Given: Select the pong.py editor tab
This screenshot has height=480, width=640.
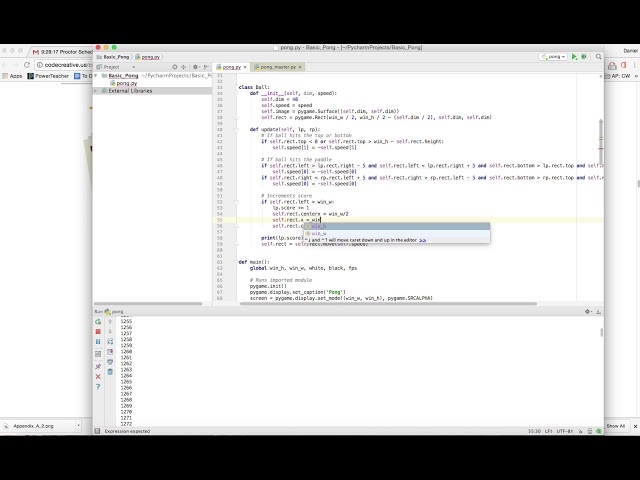Looking at the screenshot, I should (x=231, y=67).
